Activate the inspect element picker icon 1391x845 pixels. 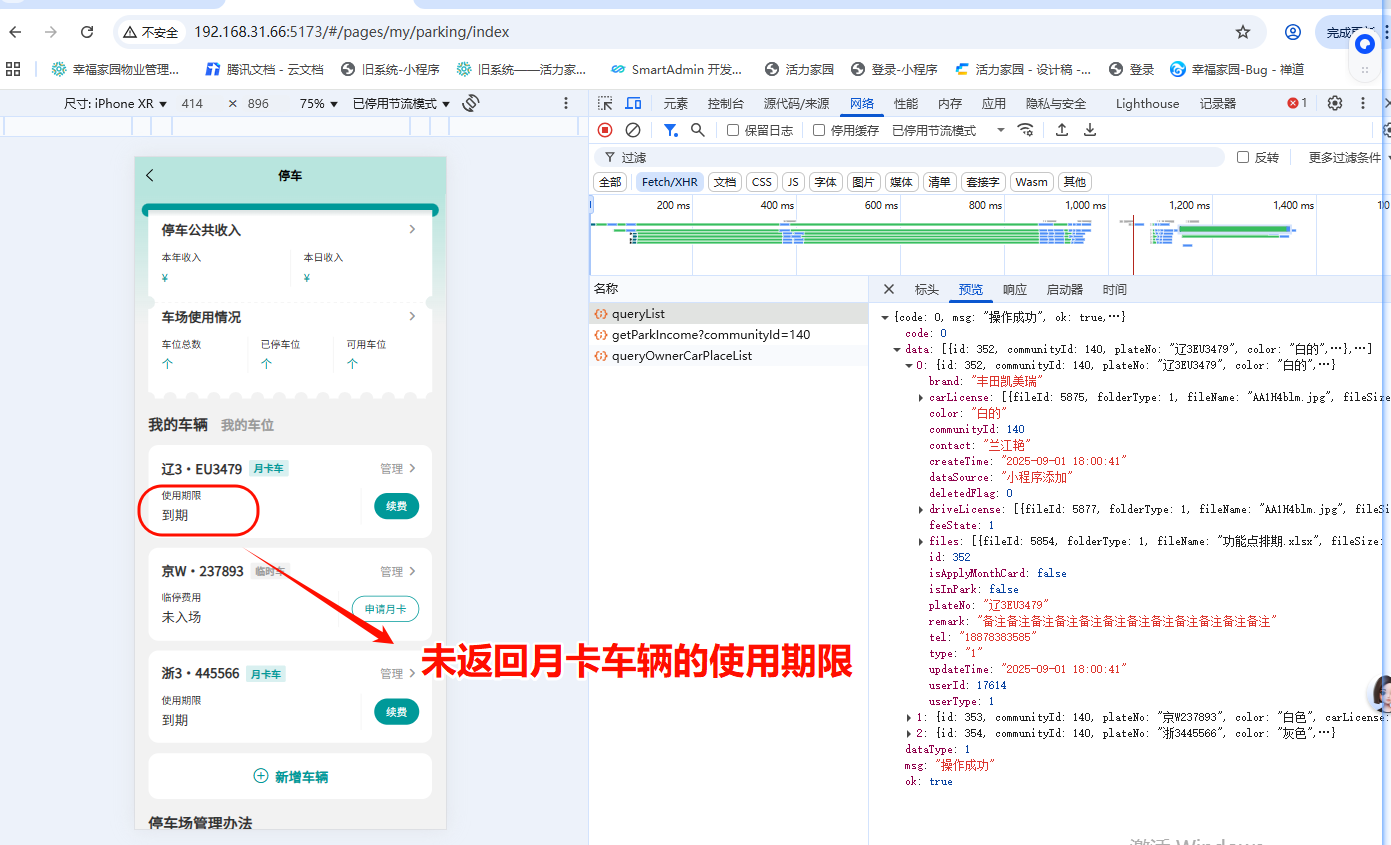(605, 103)
